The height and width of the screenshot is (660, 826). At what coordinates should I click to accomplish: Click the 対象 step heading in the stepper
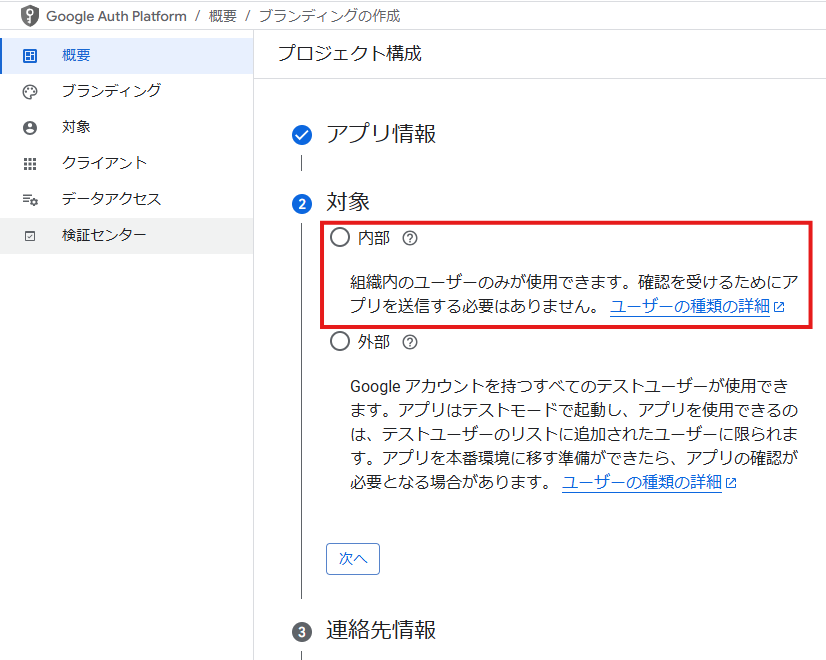coord(348,202)
